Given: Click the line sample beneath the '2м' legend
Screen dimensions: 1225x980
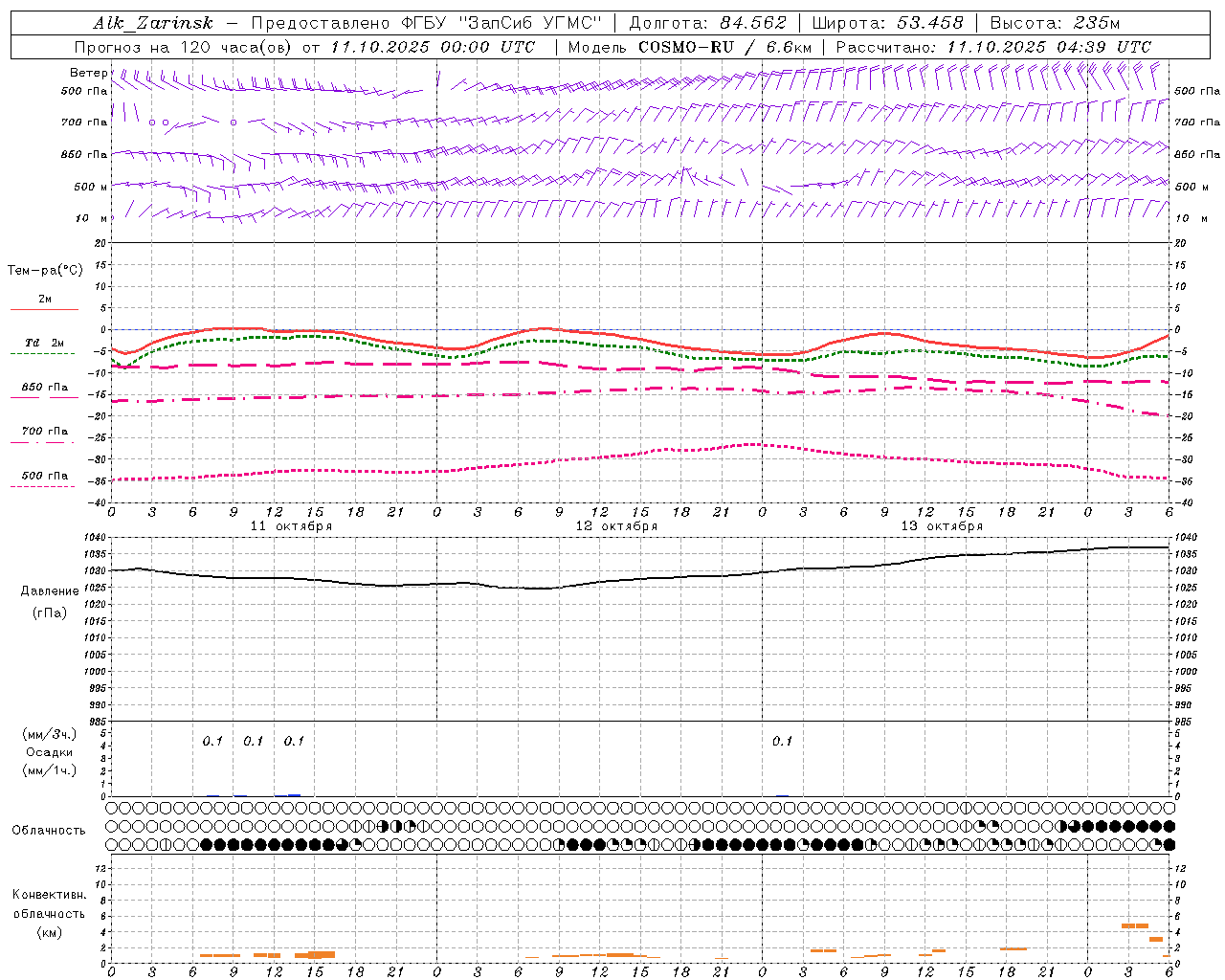Looking at the screenshot, I should 43,310.
